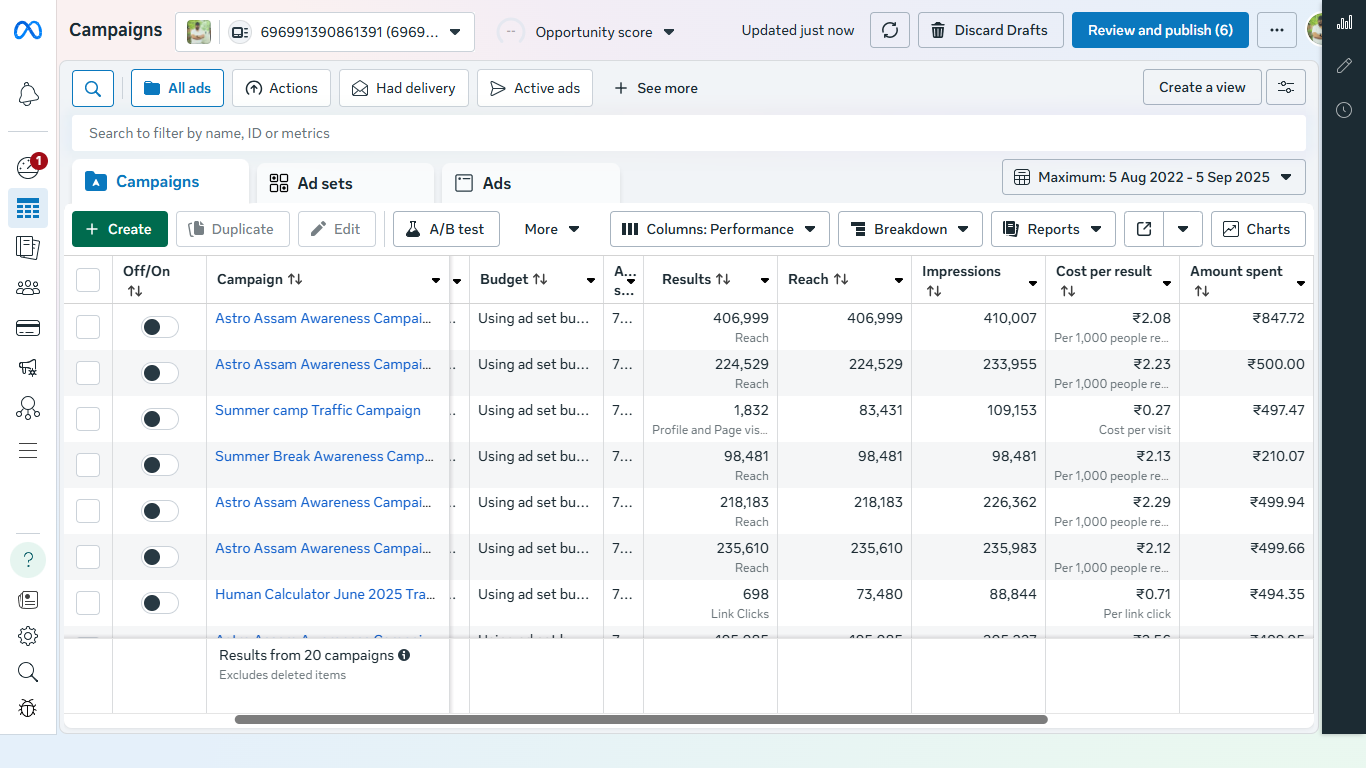Expand the Opportunity score dropdown
This screenshot has height=768, width=1366.
coord(668,31)
